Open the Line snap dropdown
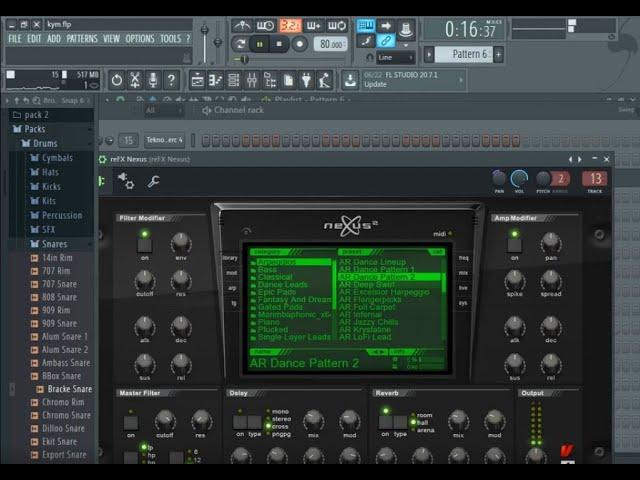The width and height of the screenshot is (640, 480). click(x=395, y=58)
